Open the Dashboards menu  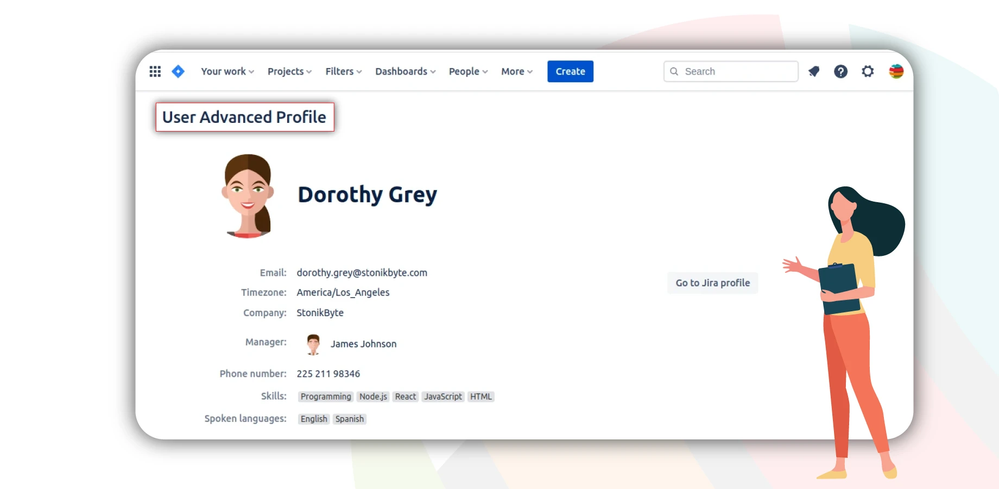(x=405, y=71)
